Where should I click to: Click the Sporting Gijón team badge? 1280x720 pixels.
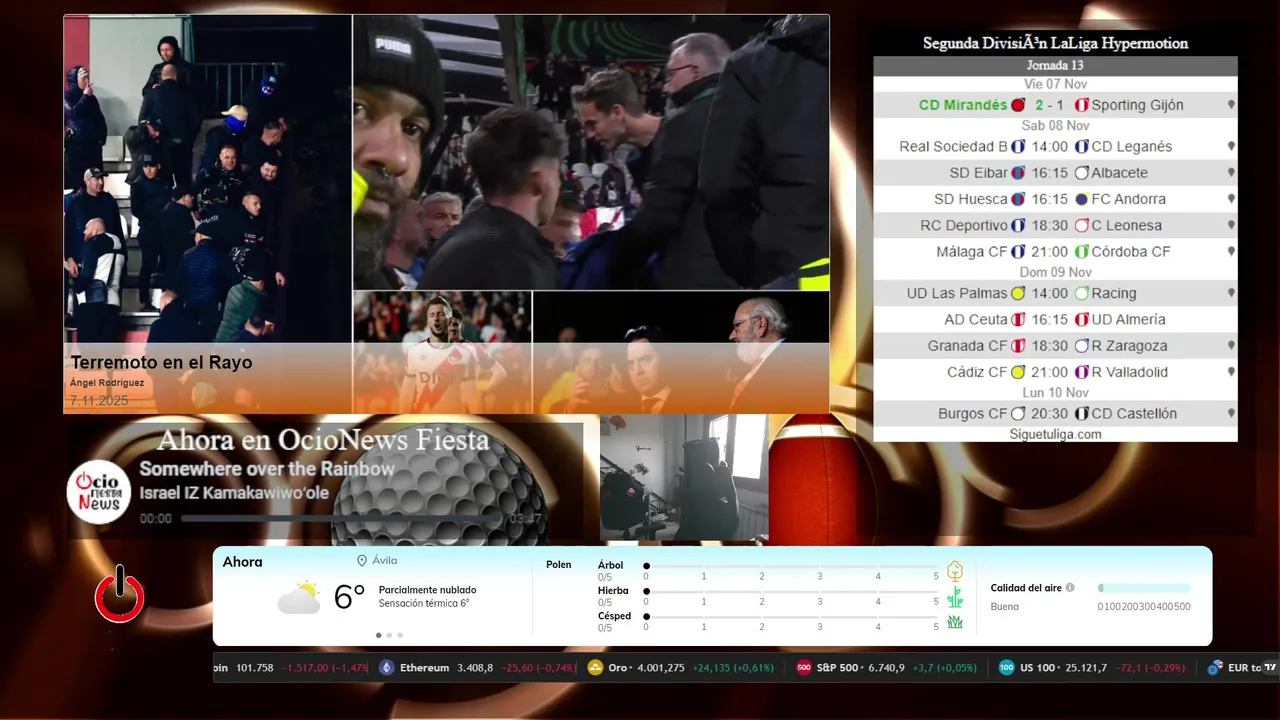coord(1081,105)
